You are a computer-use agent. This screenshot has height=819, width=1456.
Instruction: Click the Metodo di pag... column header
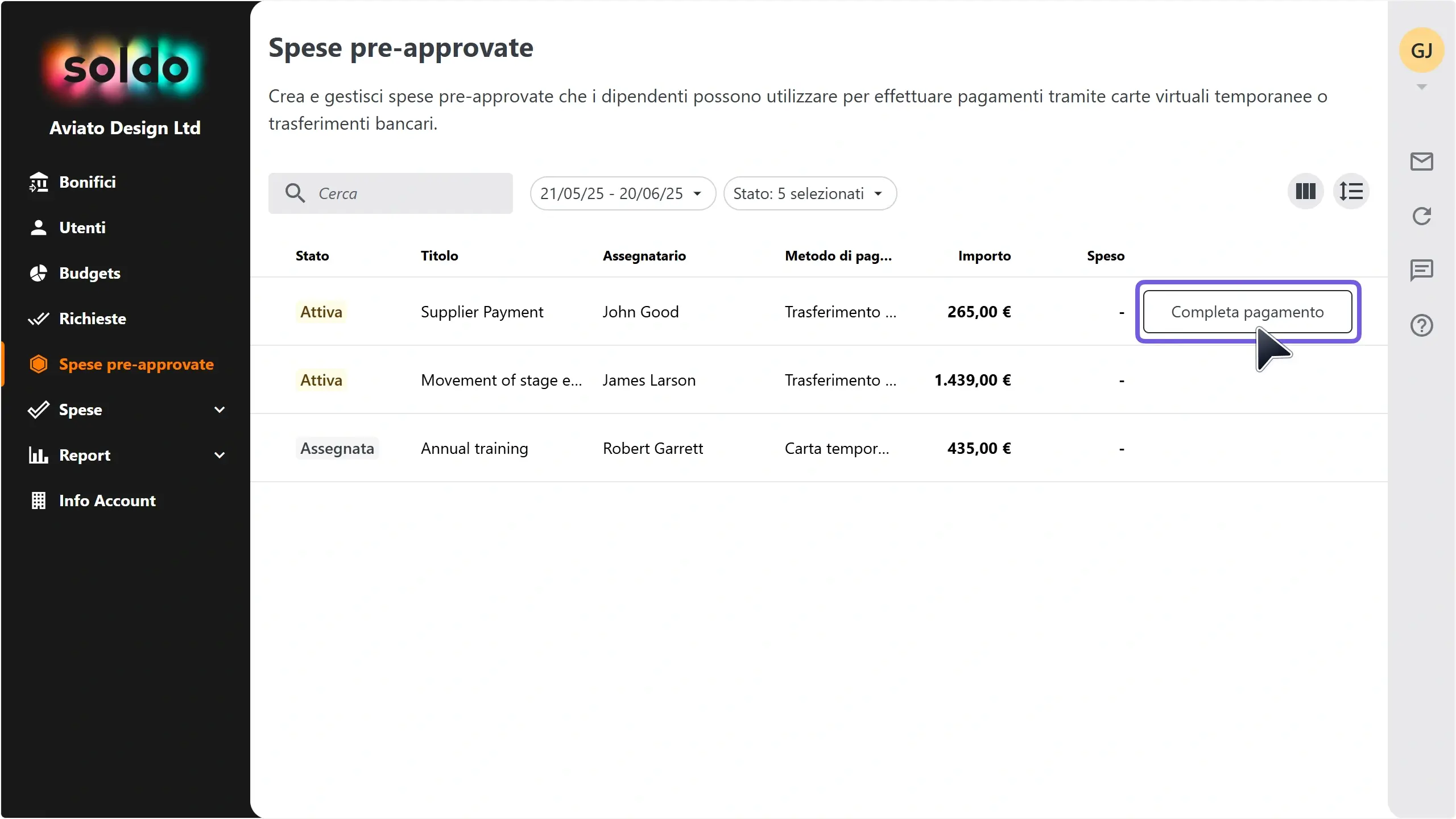pyautogui.click(x=838, y=256)
